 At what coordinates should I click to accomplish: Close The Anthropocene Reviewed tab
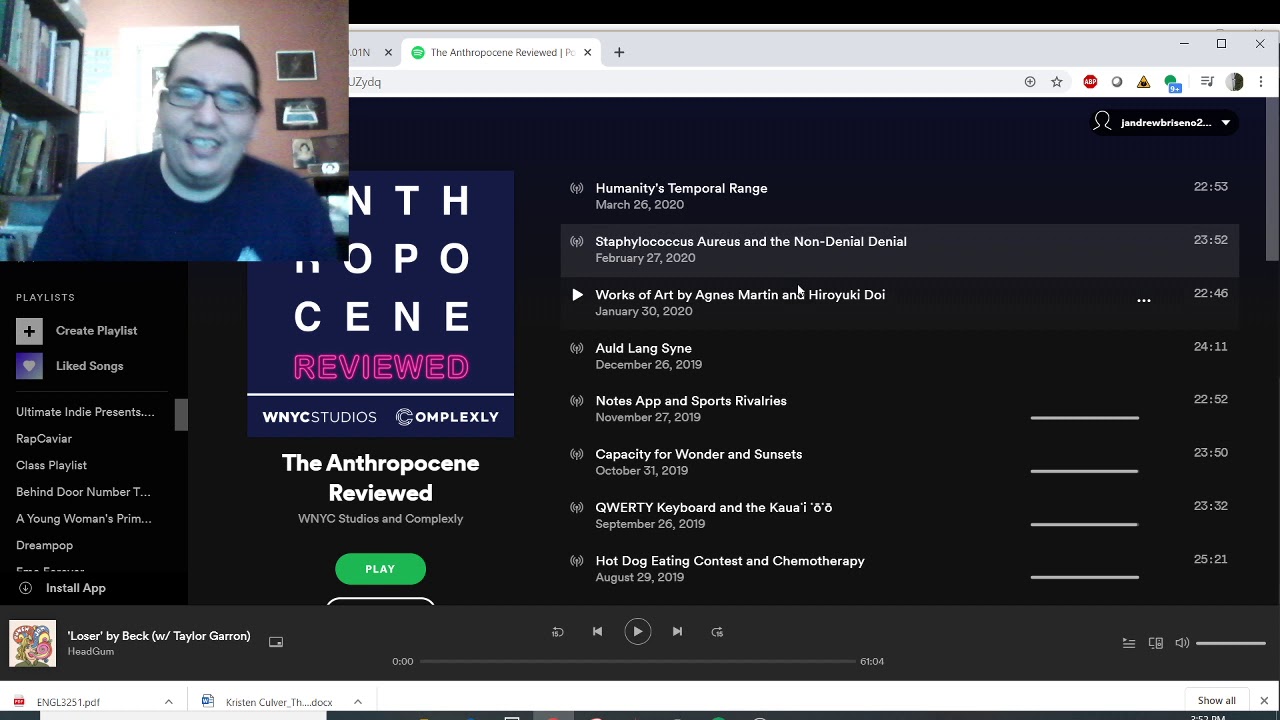[588, 53]
